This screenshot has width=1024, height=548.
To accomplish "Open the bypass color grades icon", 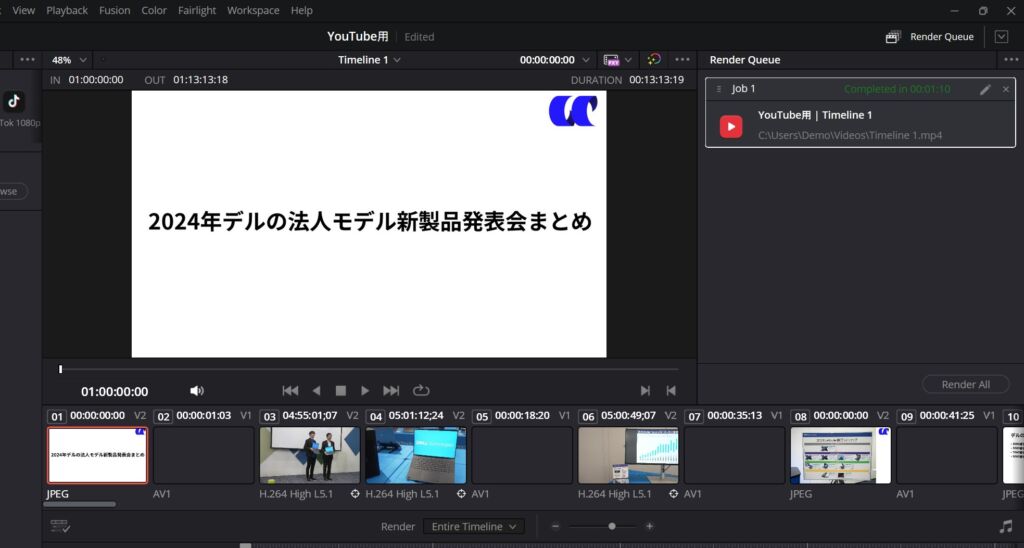I will pos(653,60).
